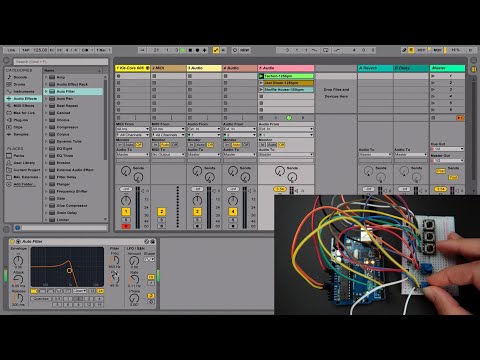
Task: Open Audio To dropdown on track 1
Action: click(x=132, y=155)
